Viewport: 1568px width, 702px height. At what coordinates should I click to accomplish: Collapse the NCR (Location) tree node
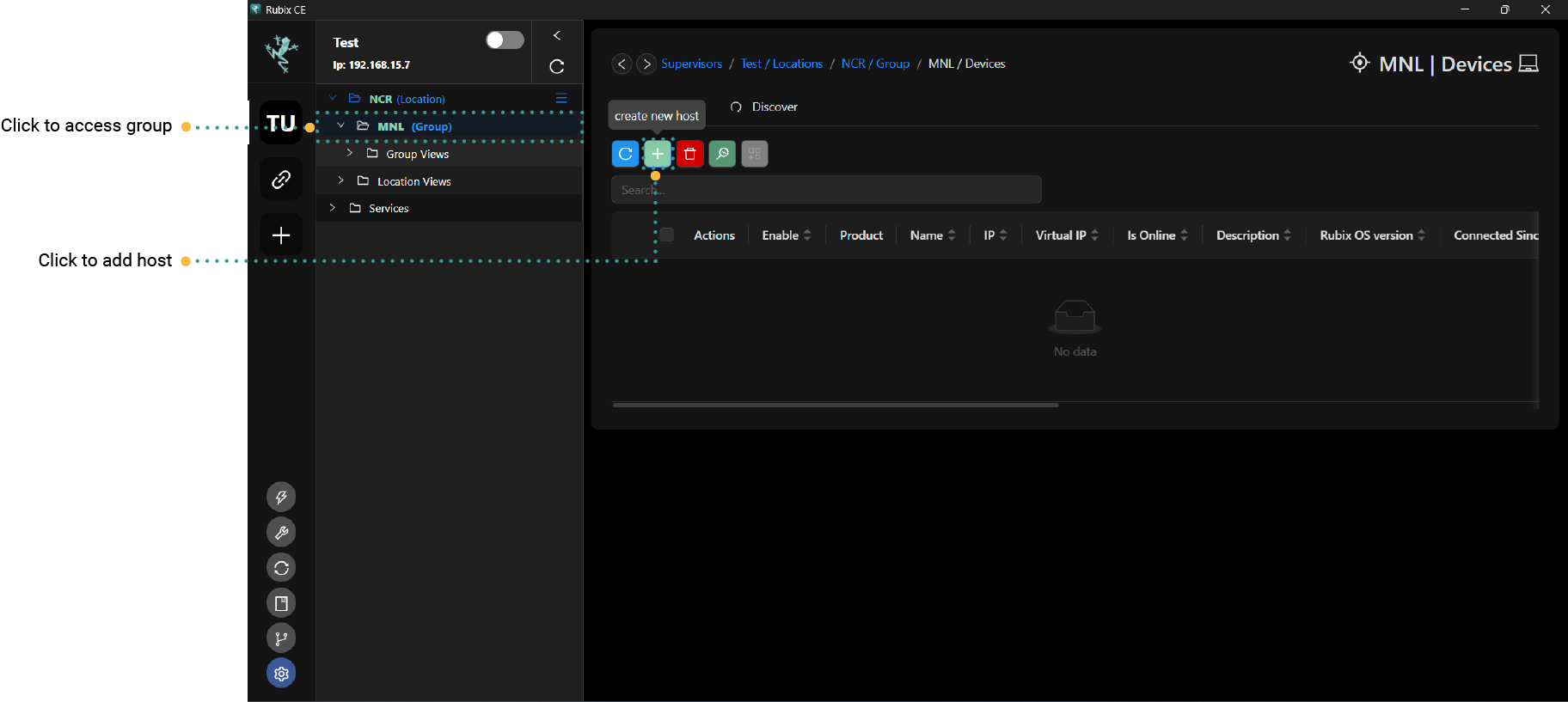pos(333,98)
